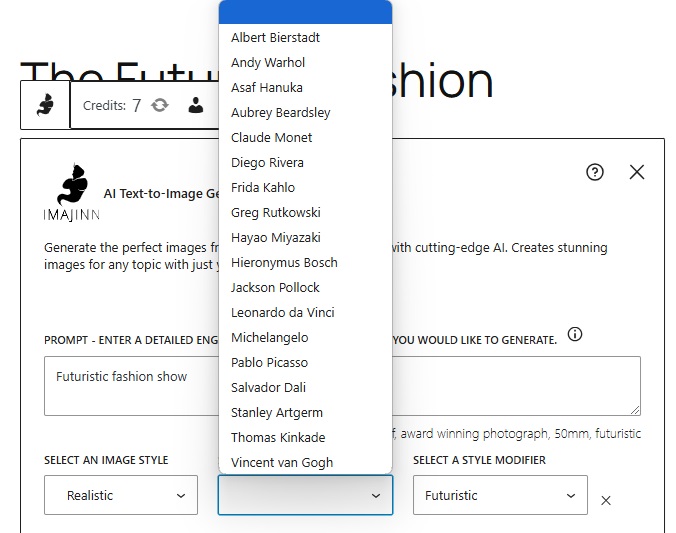Refresh credits with the sync icon
This screenshot has height=533, width=676.
[x=160, y=105]
